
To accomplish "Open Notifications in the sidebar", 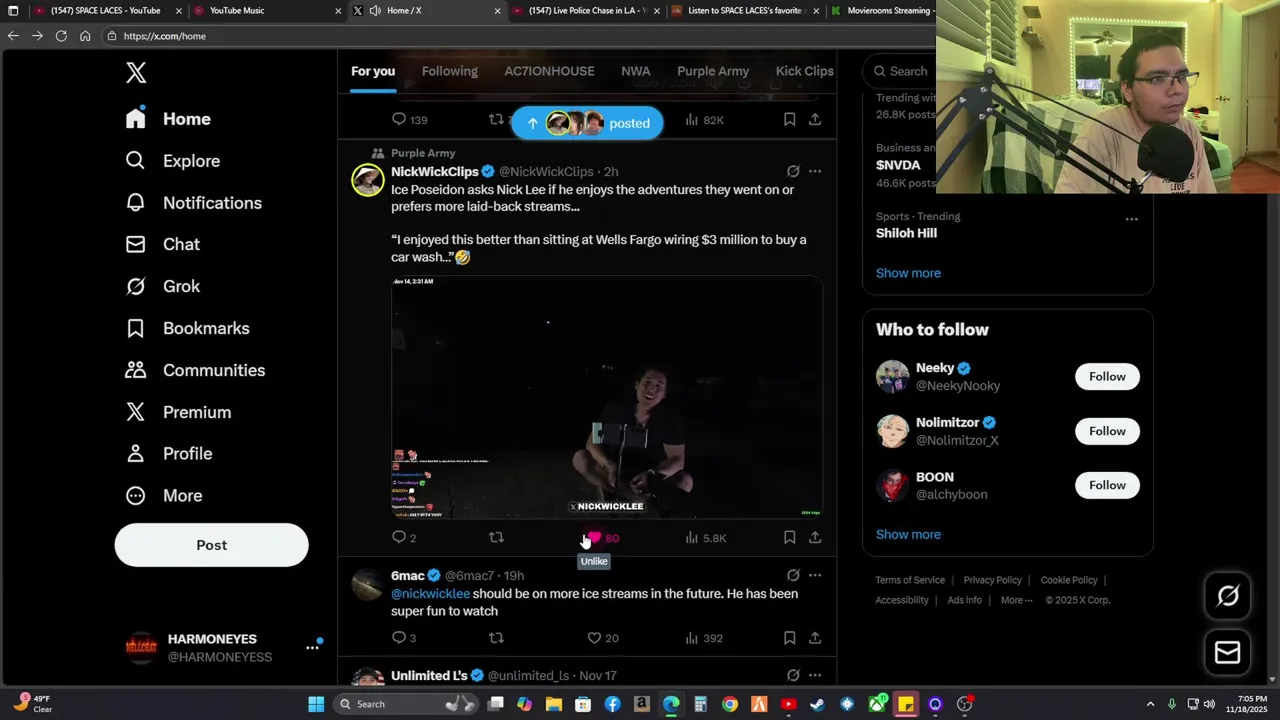I will (x=193, y=203).
